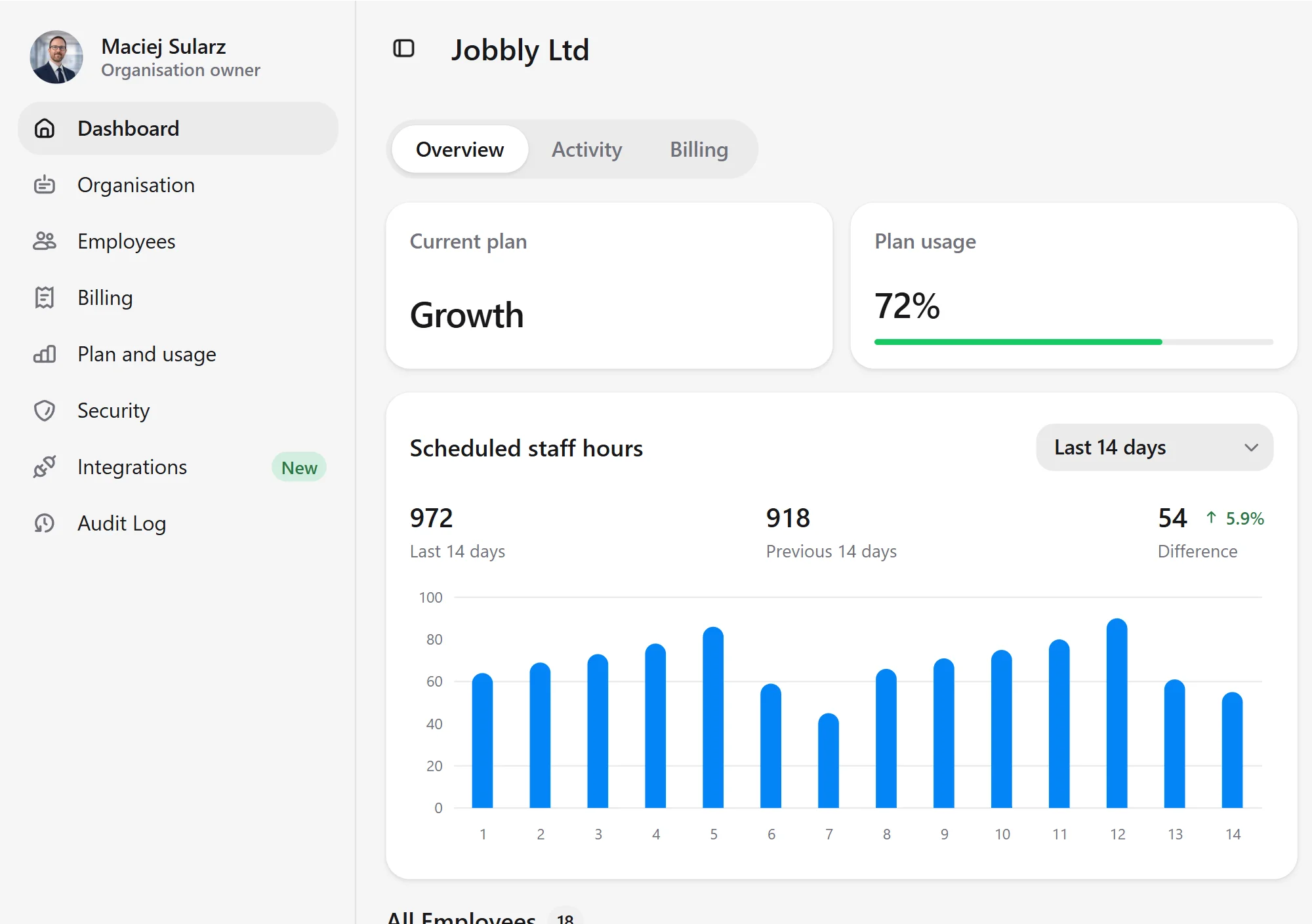Click the dropdown chevron arrow
This screenshot has height=924, width=1312.
coord(1251,448)
